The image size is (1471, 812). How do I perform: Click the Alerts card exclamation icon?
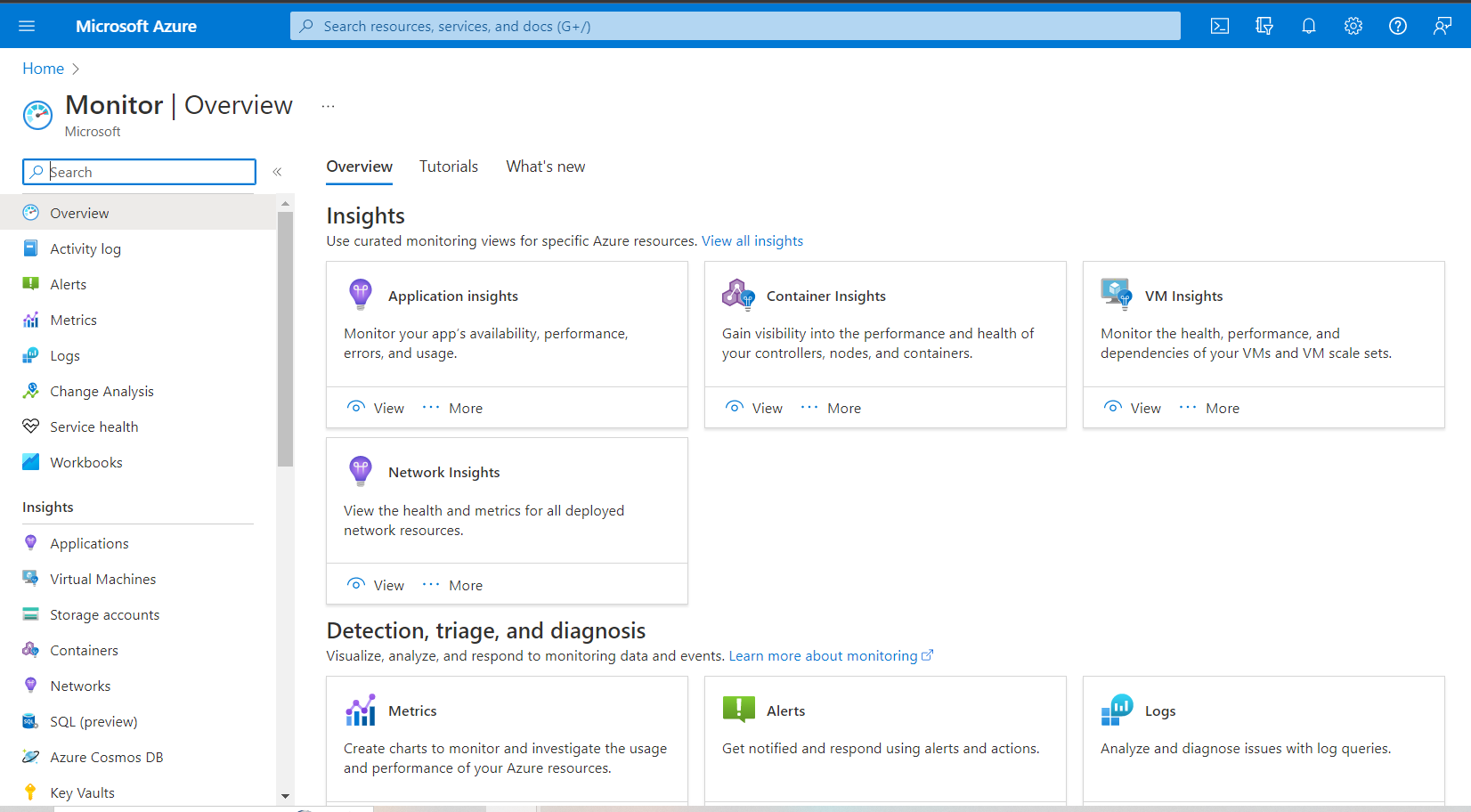[739, 710]
